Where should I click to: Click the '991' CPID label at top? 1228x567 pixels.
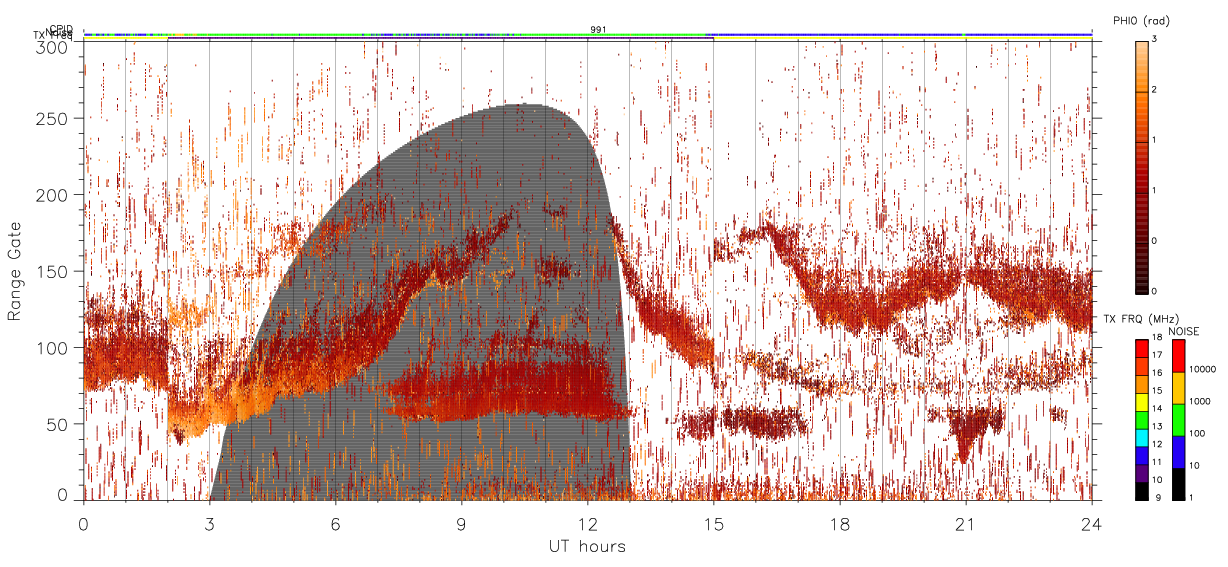click(598, 30)
